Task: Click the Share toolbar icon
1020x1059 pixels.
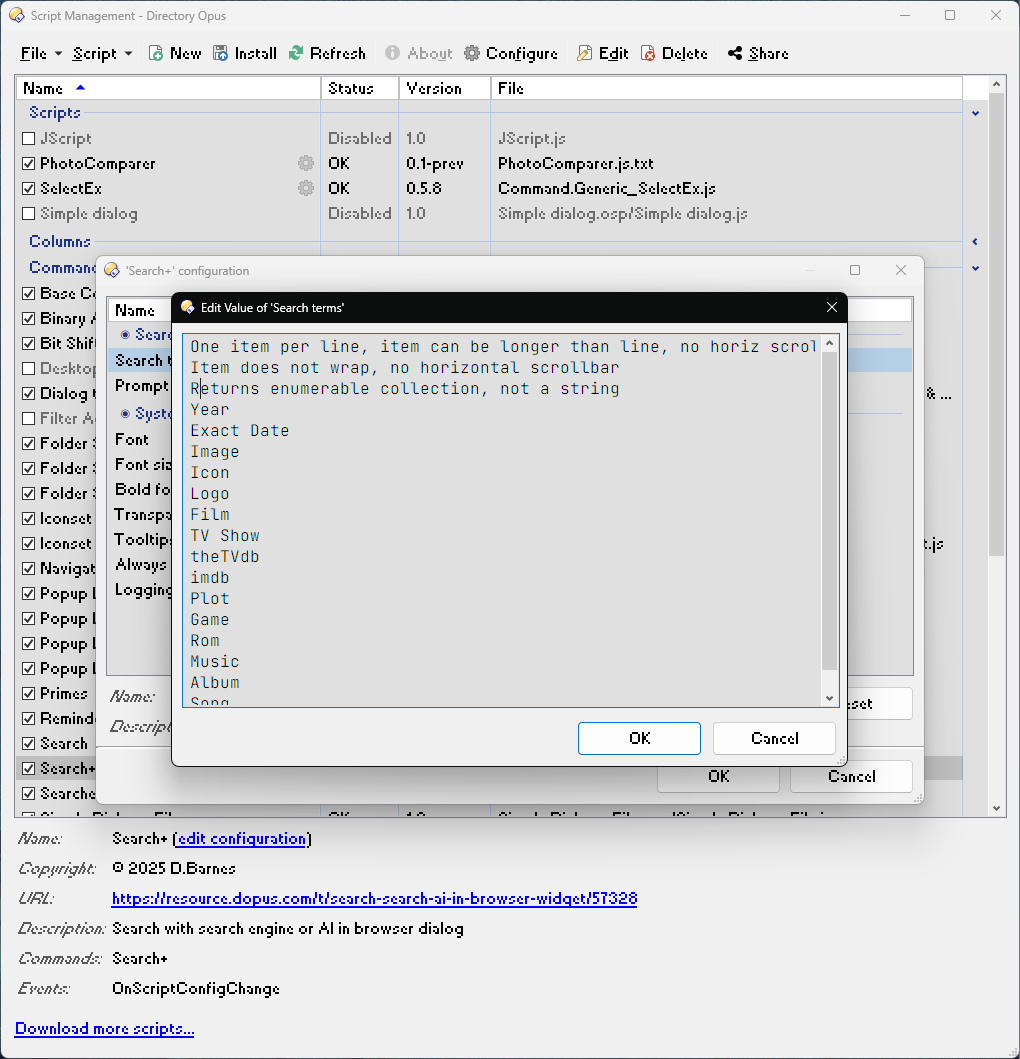Action: coord(735,54)
